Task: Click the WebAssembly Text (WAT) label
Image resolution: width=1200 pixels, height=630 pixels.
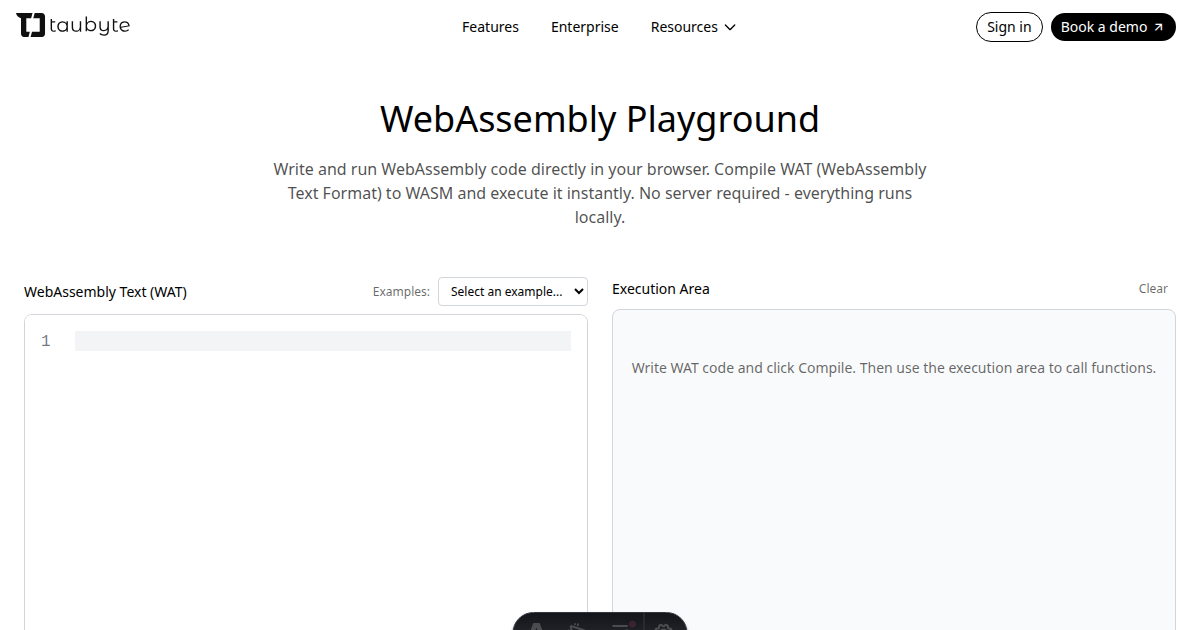Action: tap(105, 292)
